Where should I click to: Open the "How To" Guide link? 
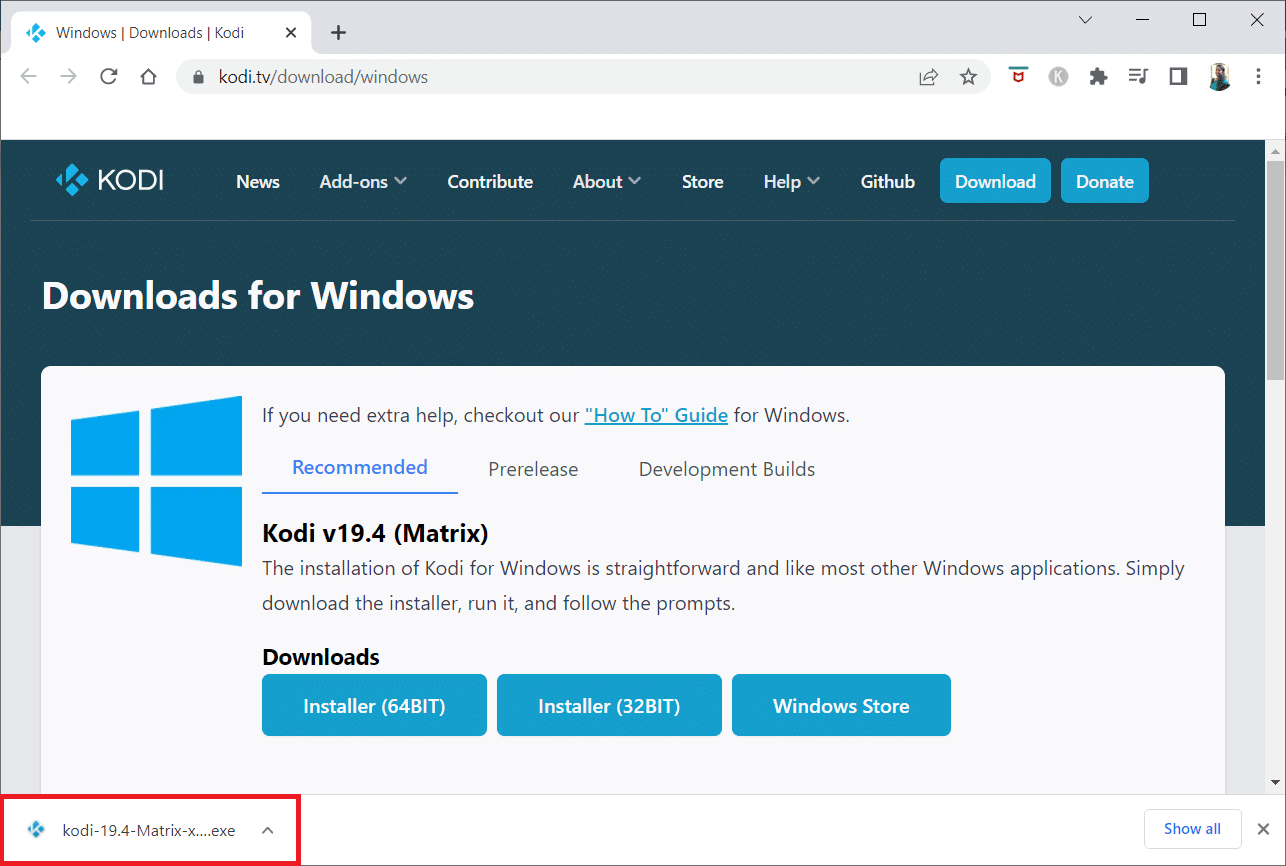tap(656, 415)
